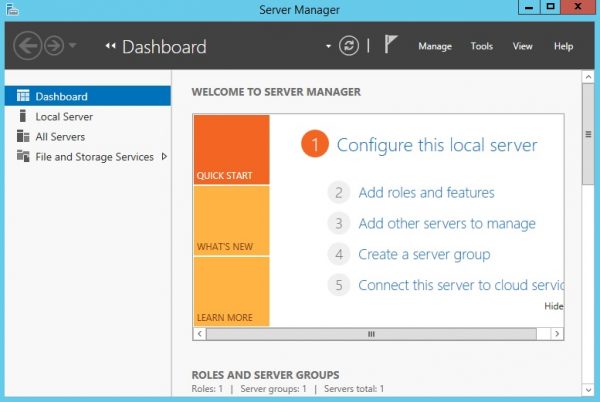Minimize the Server Manager window
The width and height of the screenshot is (600, 402).
(x=529, y=7)
